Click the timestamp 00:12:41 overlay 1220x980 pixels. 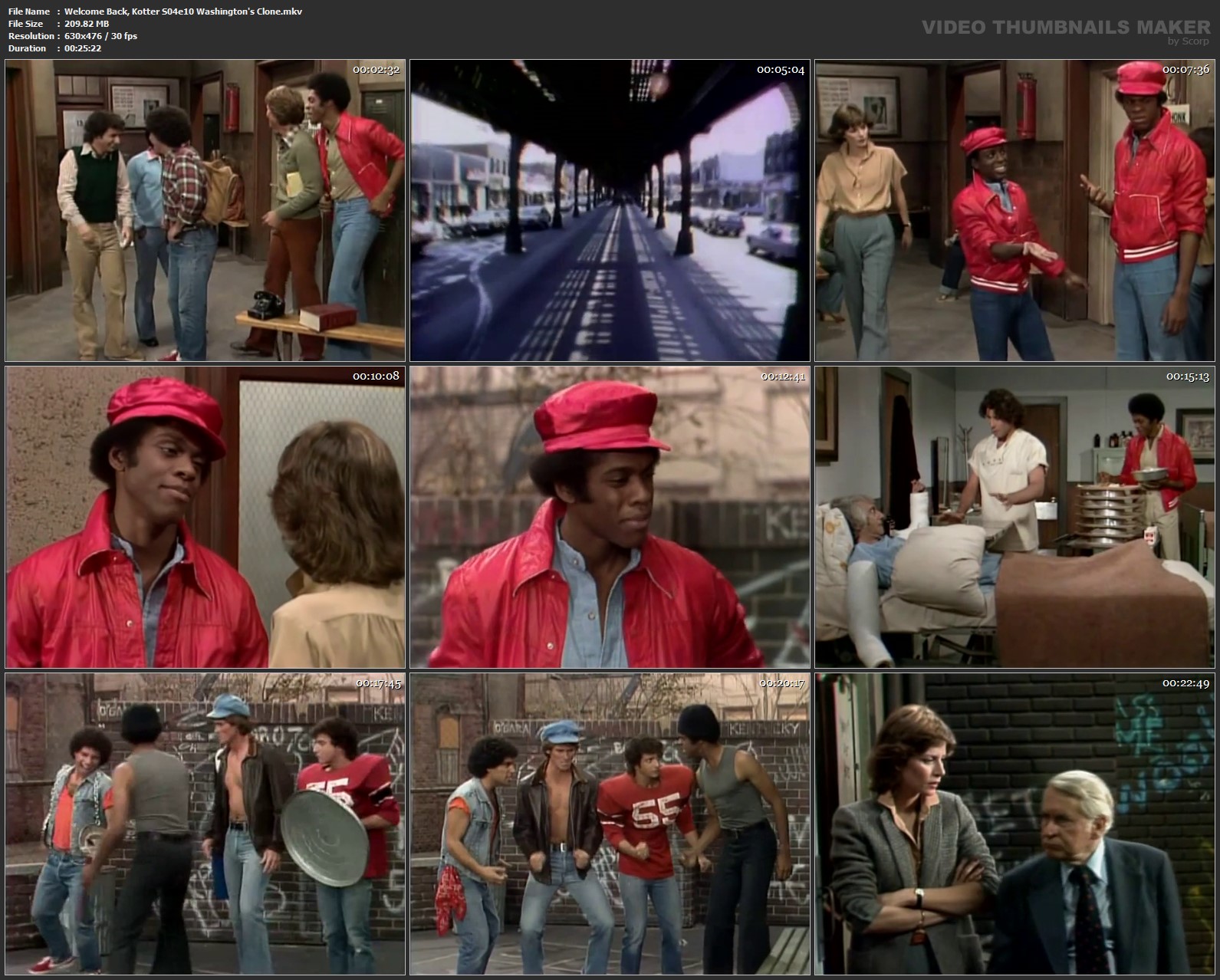[782, 376]
